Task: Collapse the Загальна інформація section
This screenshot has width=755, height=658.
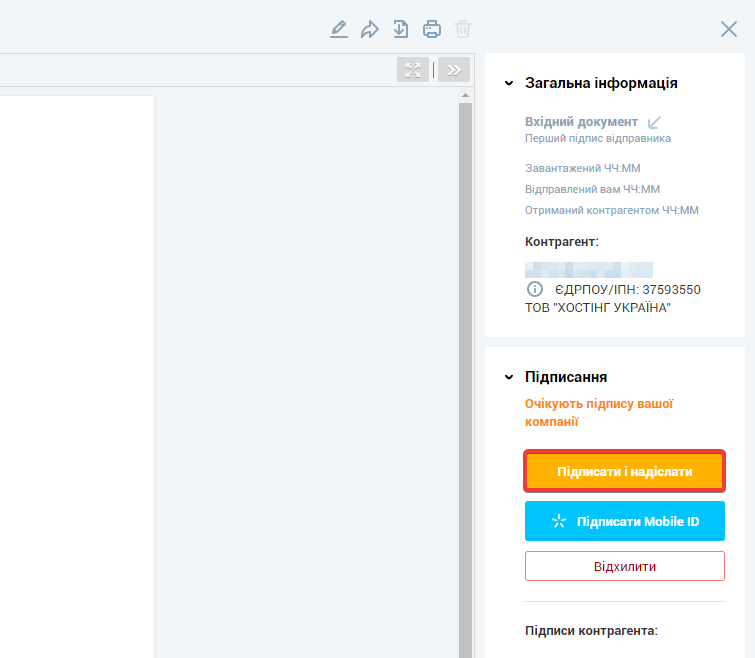Action: click(509, 83)
